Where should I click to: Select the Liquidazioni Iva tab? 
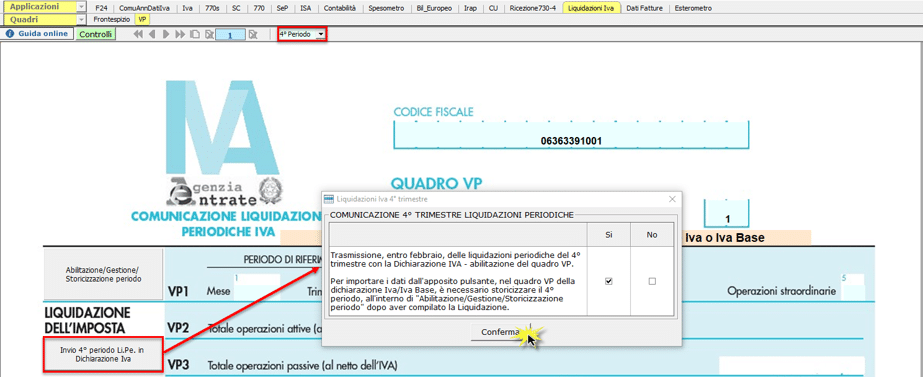pos(591,8)
